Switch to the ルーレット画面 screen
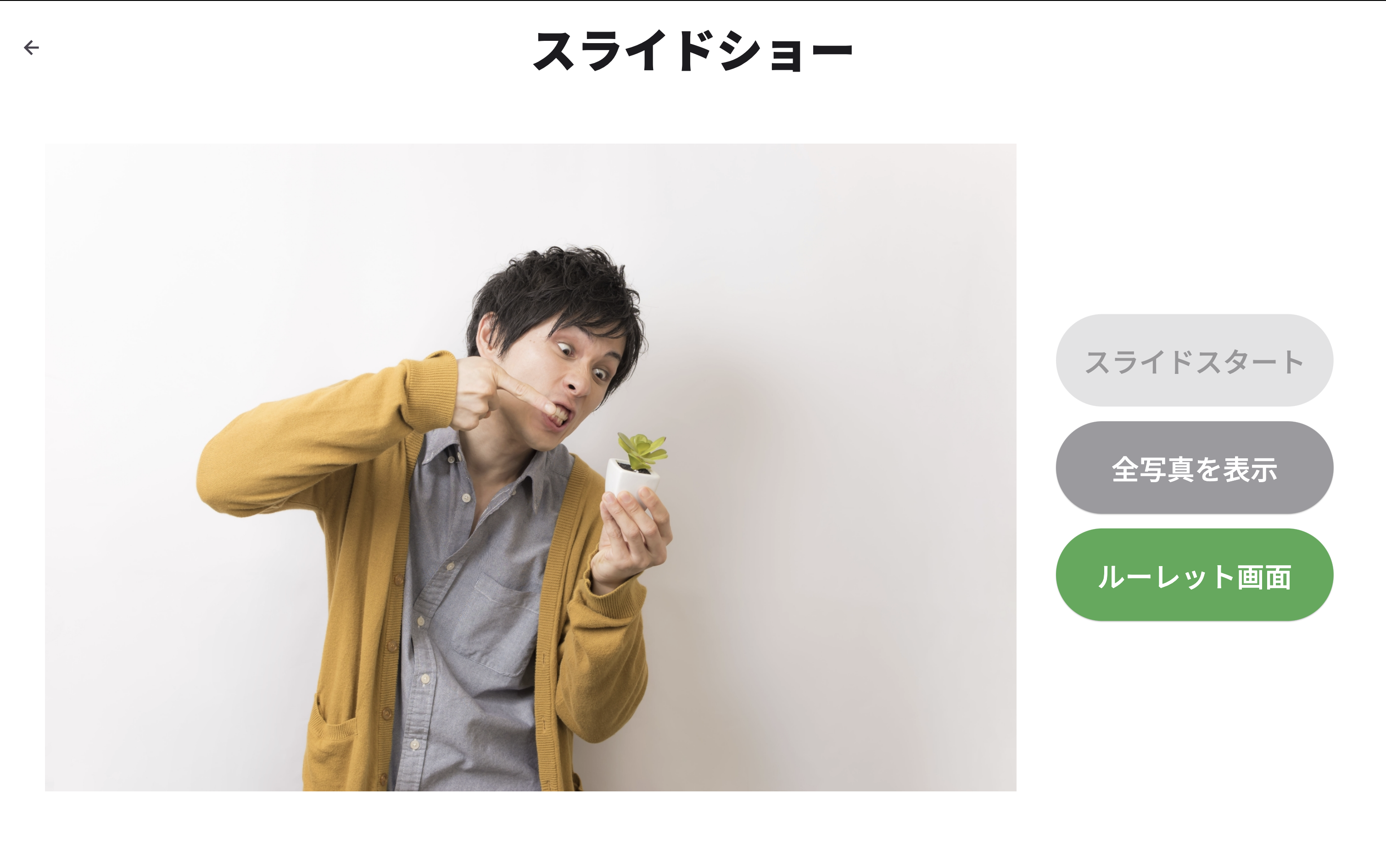This screenshot has width=1386, height=868. 1194,575
